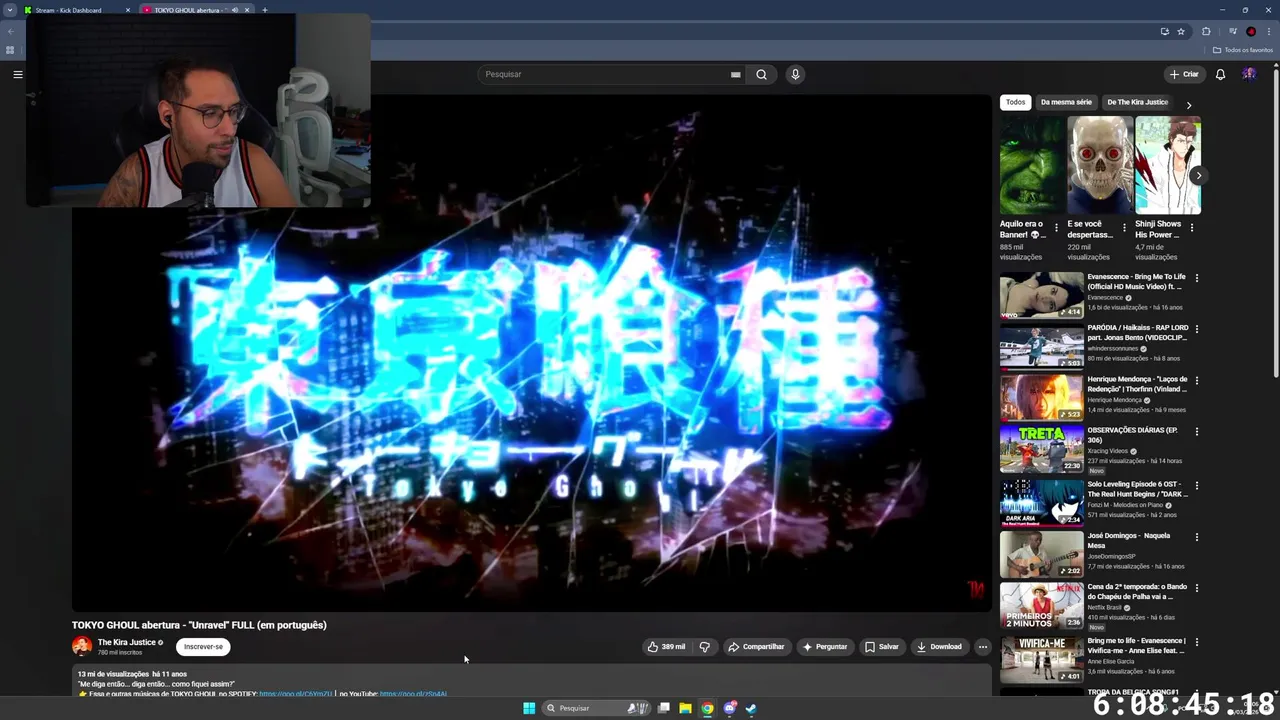The height and width of the screenshot is (720, 1280).
Task: Open the on-screen keyboard in the search box
Action: (x=735, y=74)
